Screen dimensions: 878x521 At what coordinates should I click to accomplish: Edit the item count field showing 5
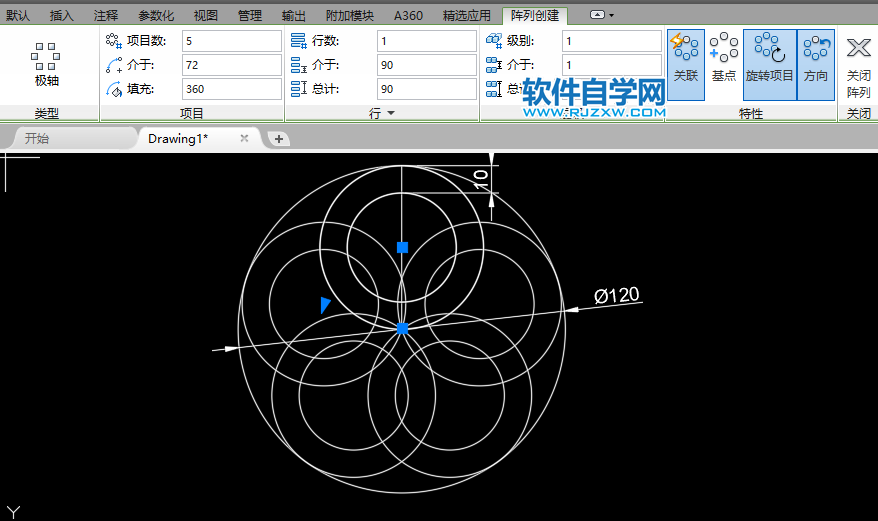231,41
